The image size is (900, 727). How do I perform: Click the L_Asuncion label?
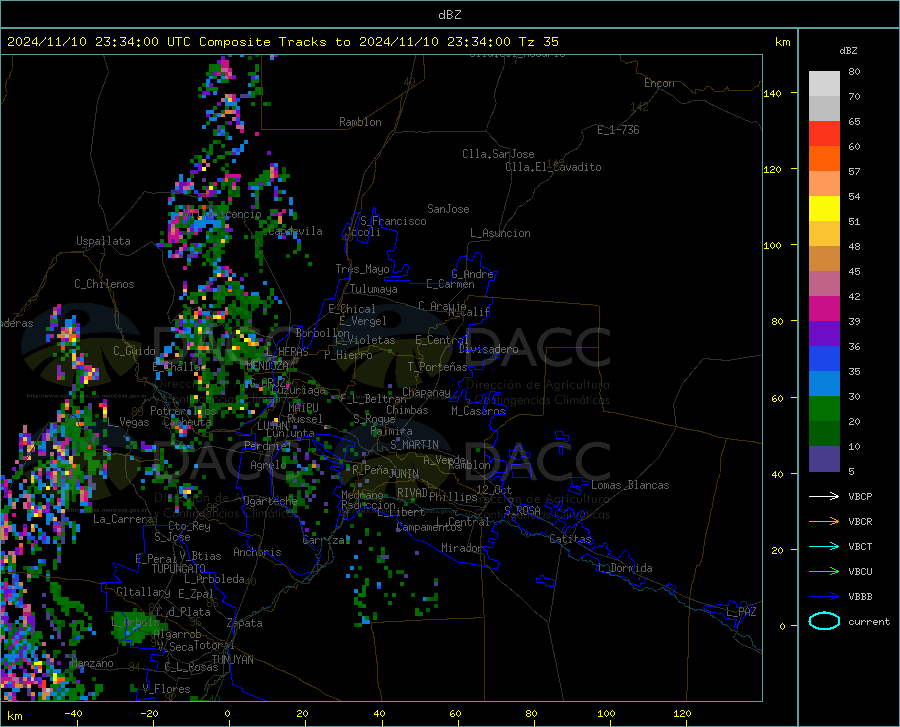(500, 233)
